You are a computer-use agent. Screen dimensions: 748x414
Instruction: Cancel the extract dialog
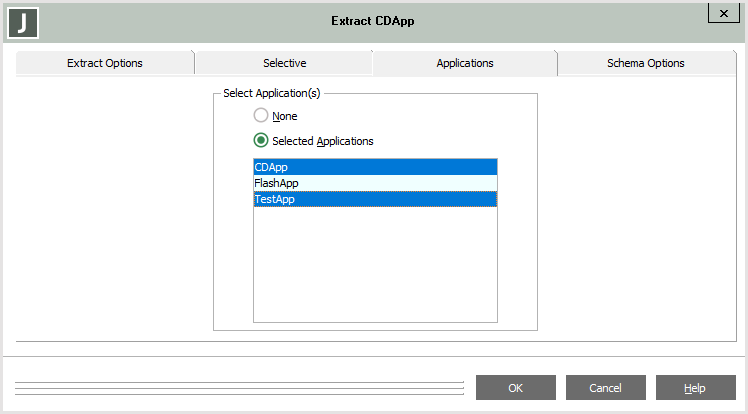pyautogui.click(x=605, y=388)
